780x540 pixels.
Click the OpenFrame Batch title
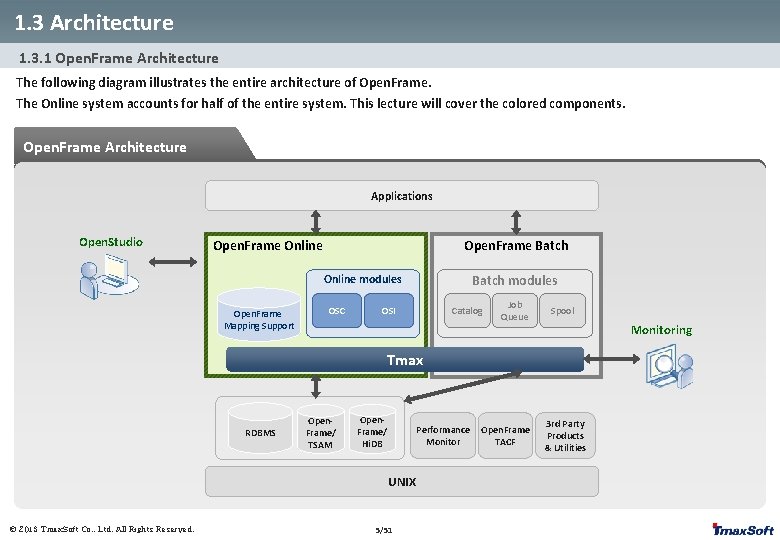[516, 246]
